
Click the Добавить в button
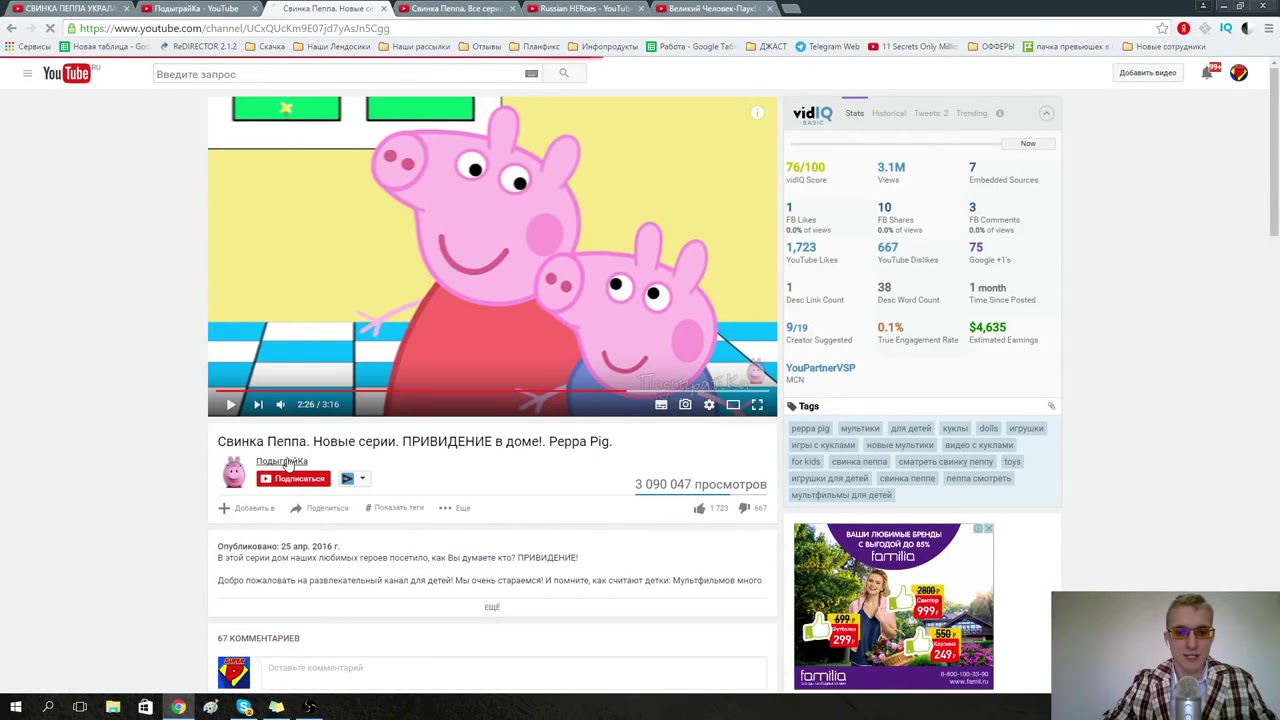tap(247, 508)
